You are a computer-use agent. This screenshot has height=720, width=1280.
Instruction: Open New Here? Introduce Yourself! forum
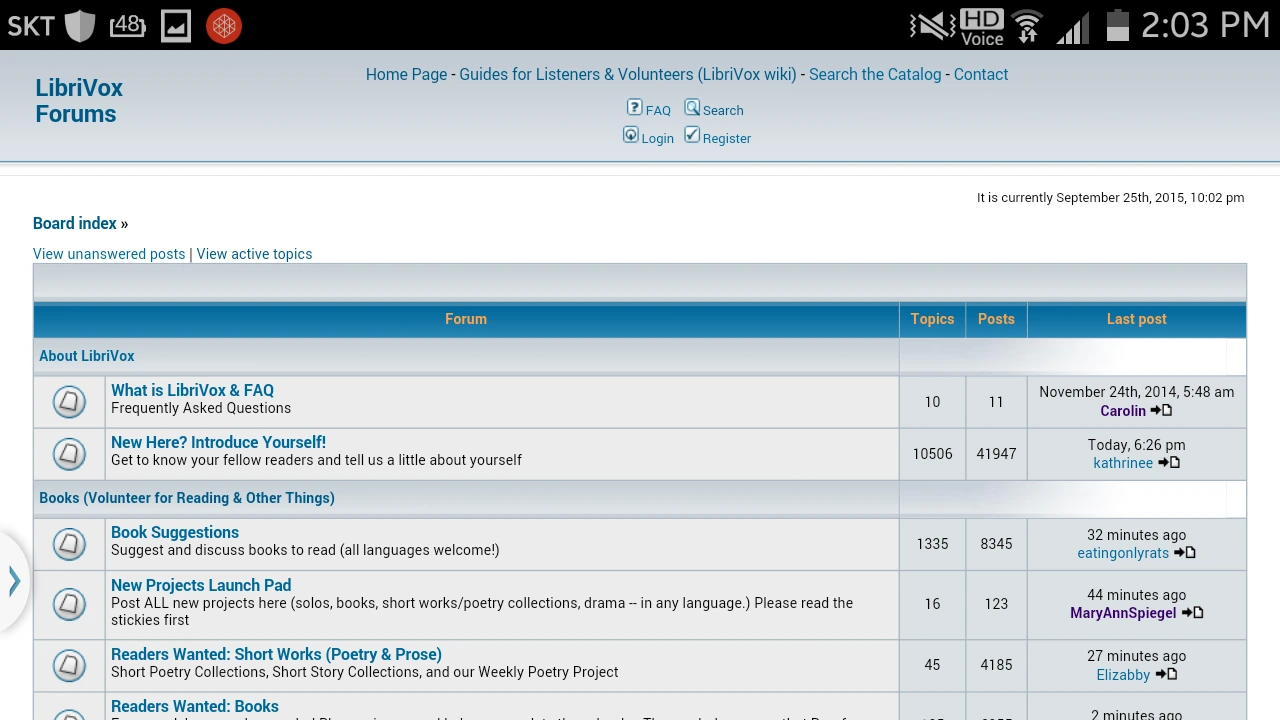click(218, 442)
